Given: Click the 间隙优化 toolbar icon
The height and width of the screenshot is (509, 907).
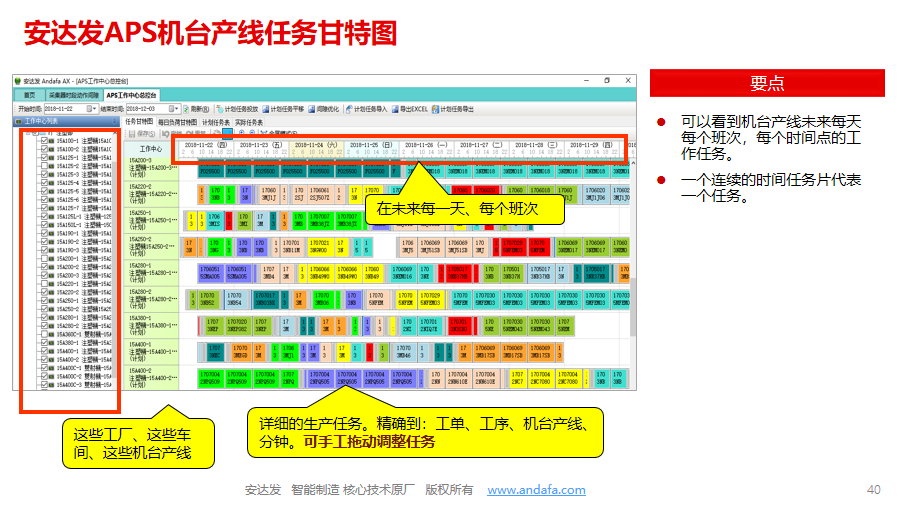Looking at the screenshot, I should pos(312,109).
